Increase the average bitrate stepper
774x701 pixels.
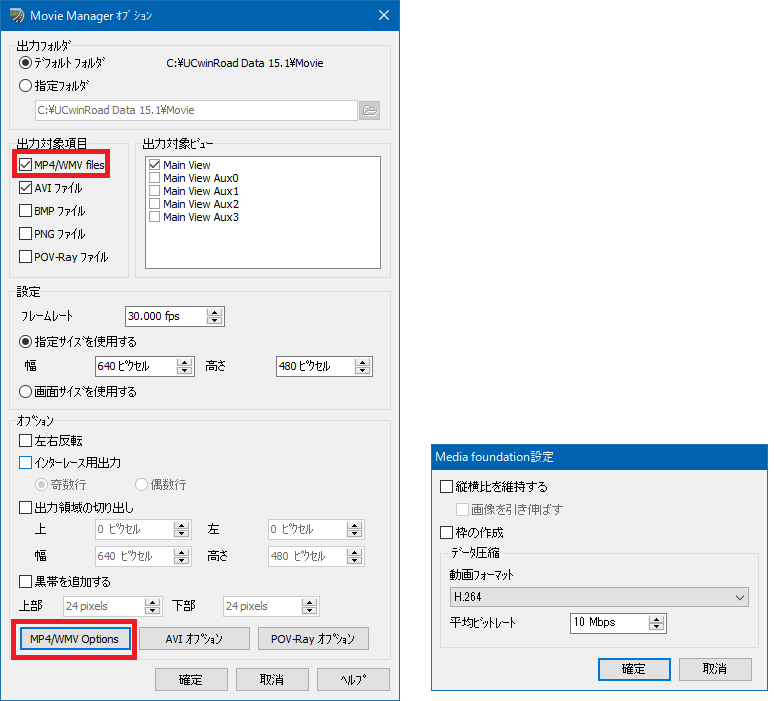[657, 619]
